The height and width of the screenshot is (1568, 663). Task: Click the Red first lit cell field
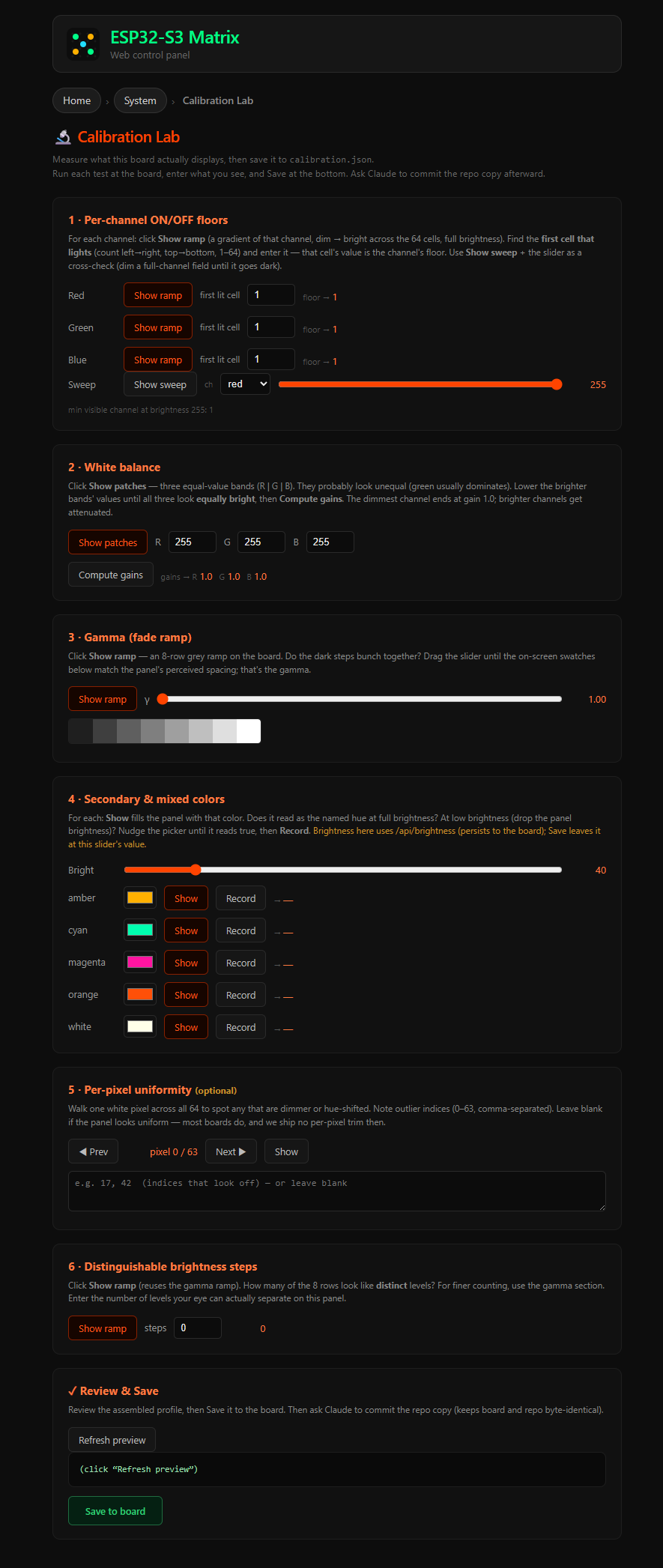pos(271,295)
